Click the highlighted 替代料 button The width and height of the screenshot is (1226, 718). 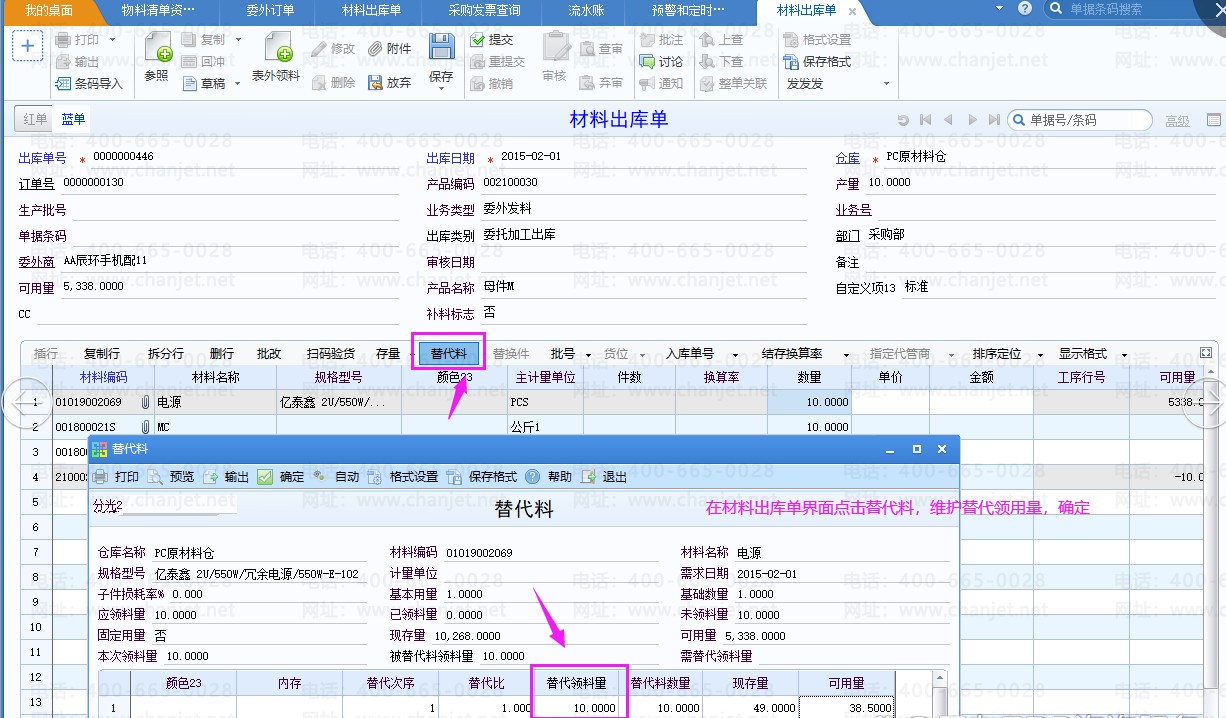click(x=449, y=354)
